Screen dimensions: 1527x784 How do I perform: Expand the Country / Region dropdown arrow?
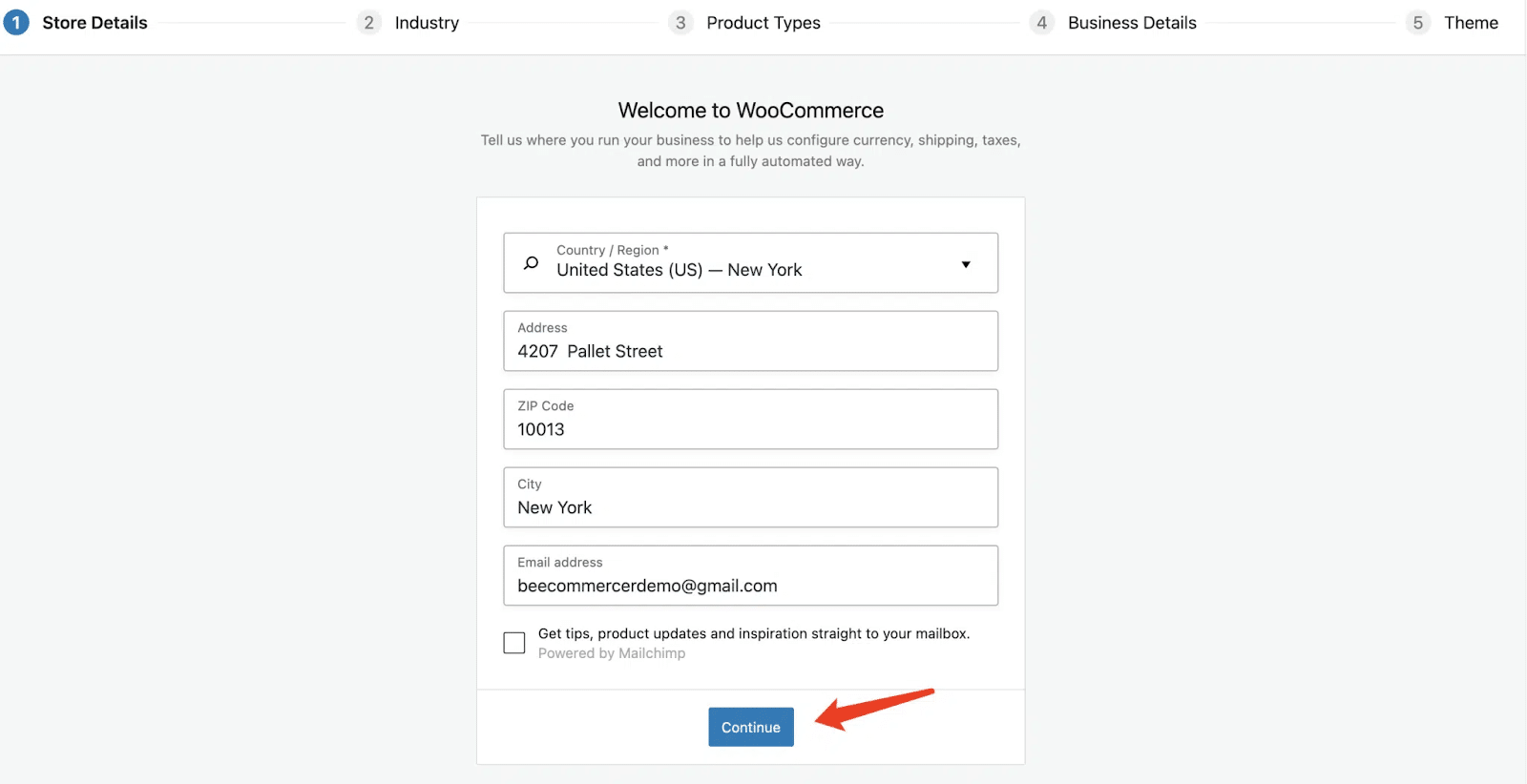click(x=966, y=264)
